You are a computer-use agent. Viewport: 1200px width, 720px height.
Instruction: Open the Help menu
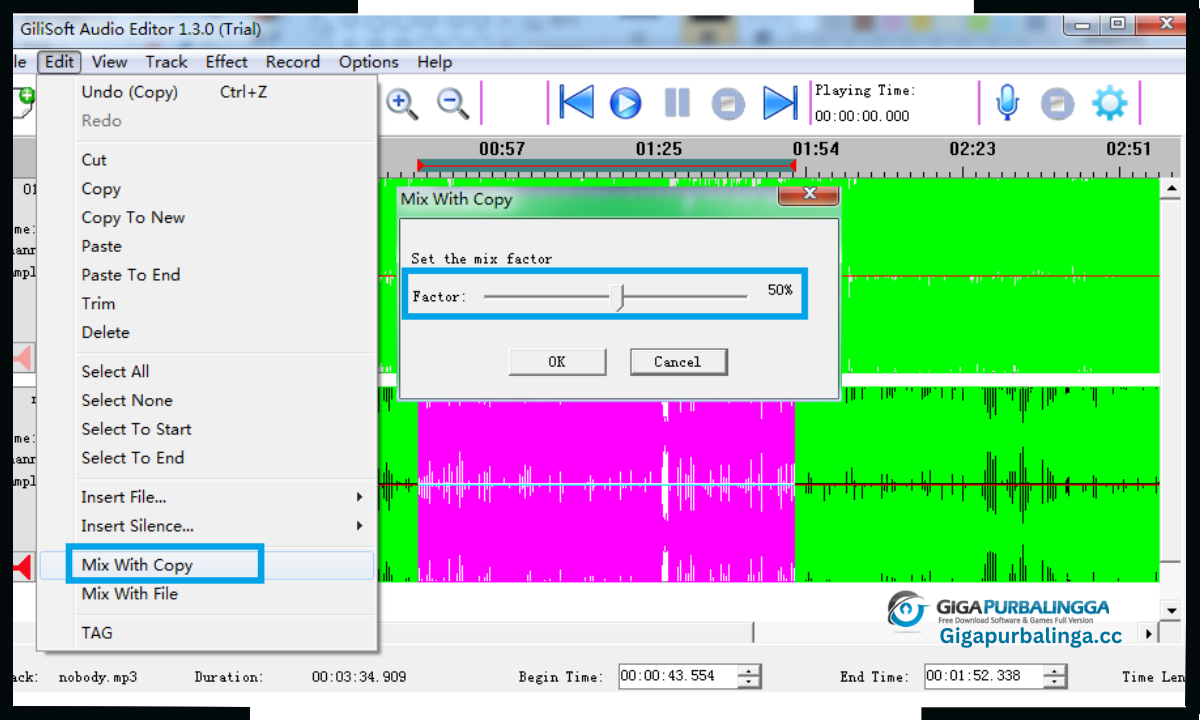click(x=434, y=62)
